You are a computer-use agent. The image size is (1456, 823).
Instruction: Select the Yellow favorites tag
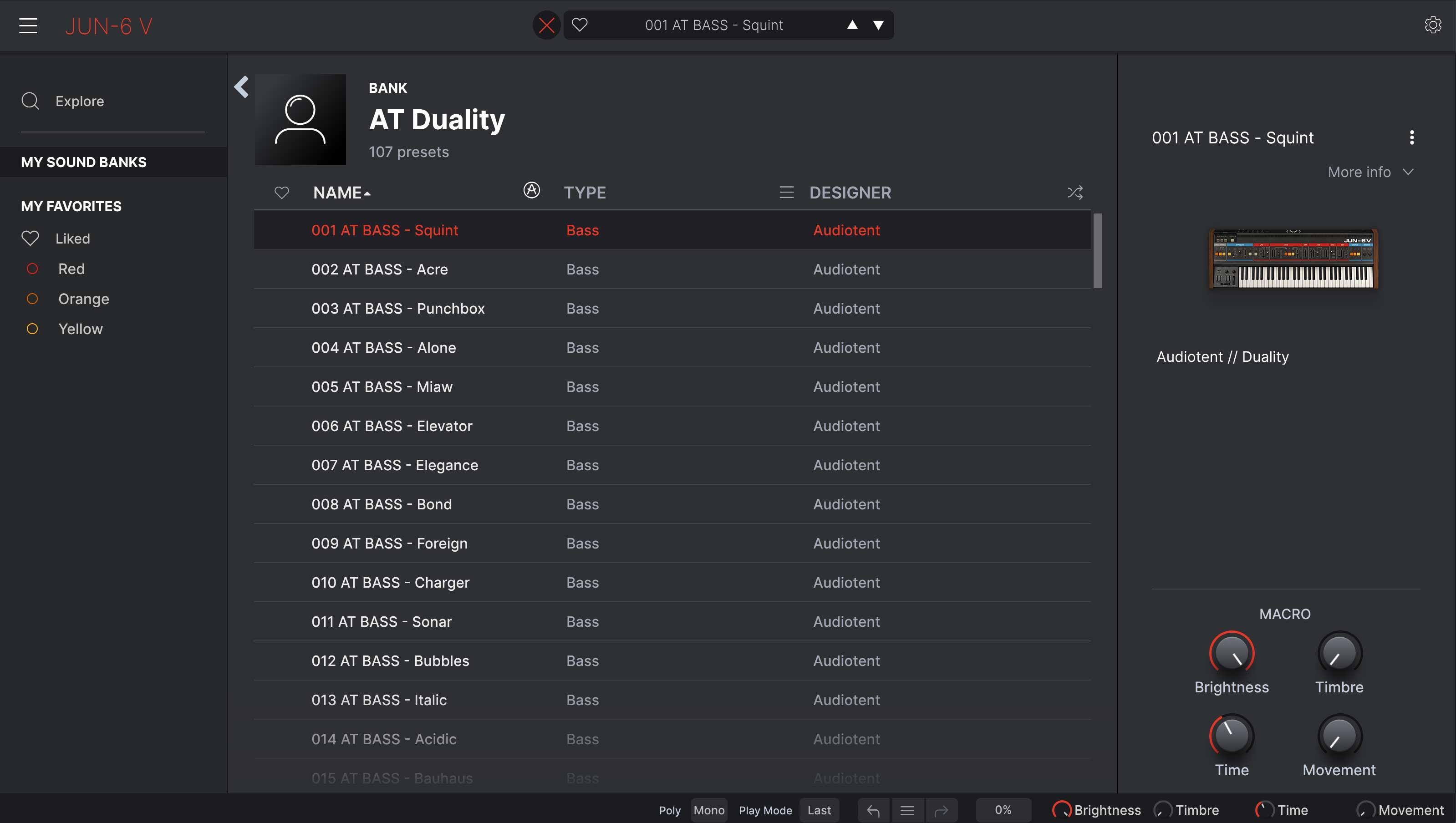(80, 329)
